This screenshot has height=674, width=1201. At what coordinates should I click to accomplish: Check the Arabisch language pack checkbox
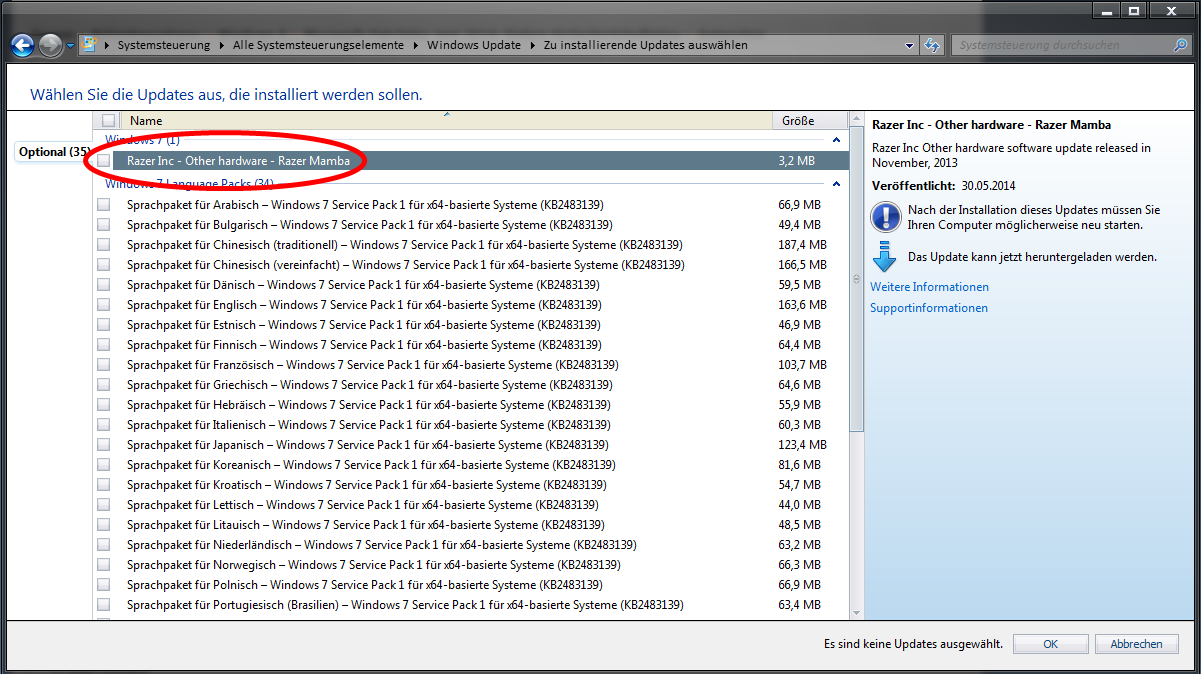(104, 205)
